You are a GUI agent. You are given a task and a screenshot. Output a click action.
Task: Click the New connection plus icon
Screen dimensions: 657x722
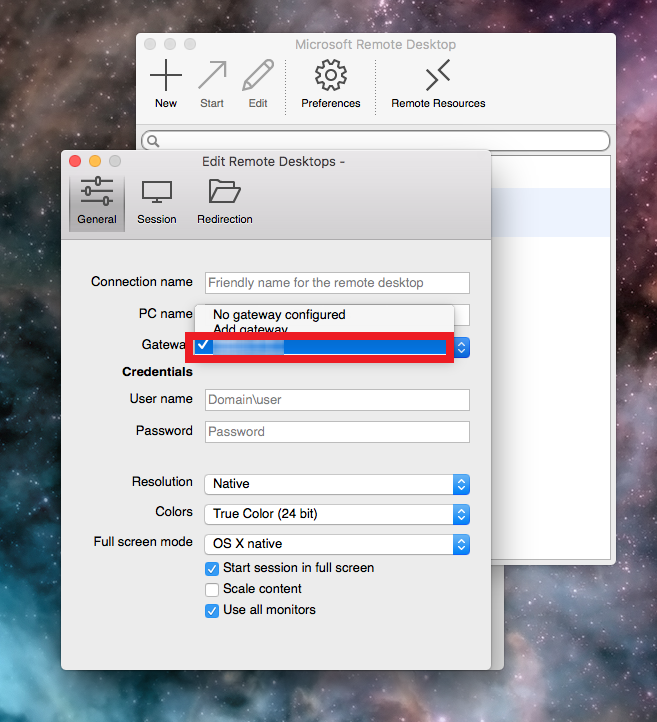tap(166, 75)
